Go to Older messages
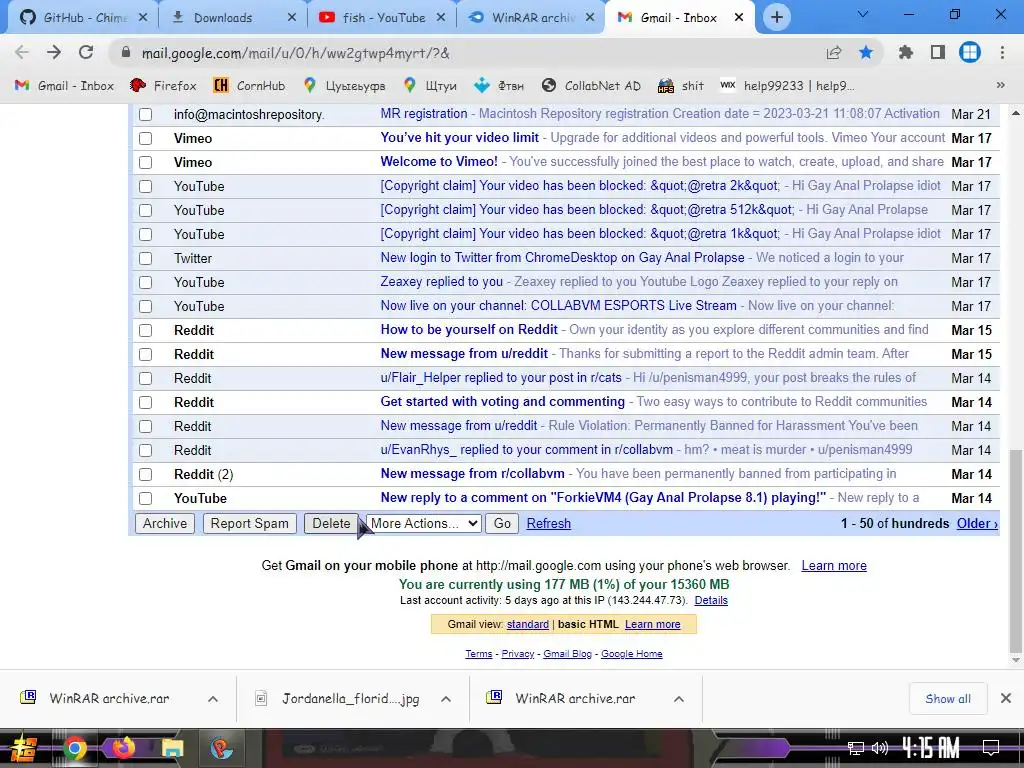This screenshot has width=1024, height=768. (977, 523)
